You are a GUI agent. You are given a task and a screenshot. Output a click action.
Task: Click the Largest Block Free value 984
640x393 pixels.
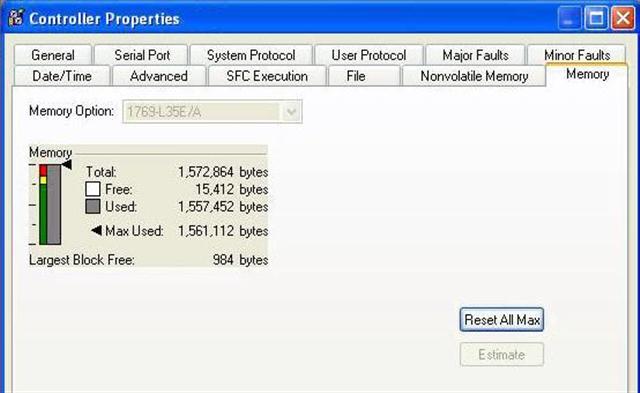click(223, 260)
